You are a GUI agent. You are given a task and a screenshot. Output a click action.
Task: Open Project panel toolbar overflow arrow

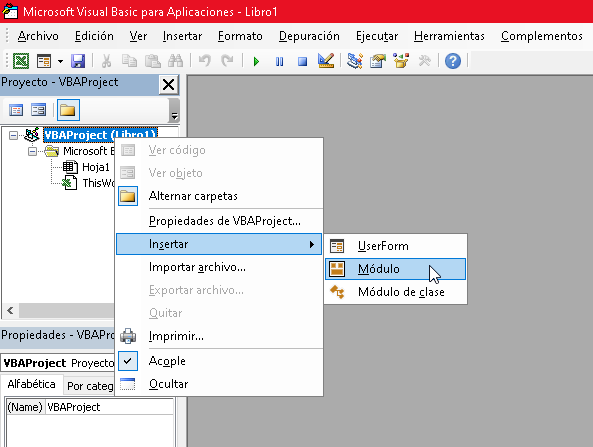174,110
